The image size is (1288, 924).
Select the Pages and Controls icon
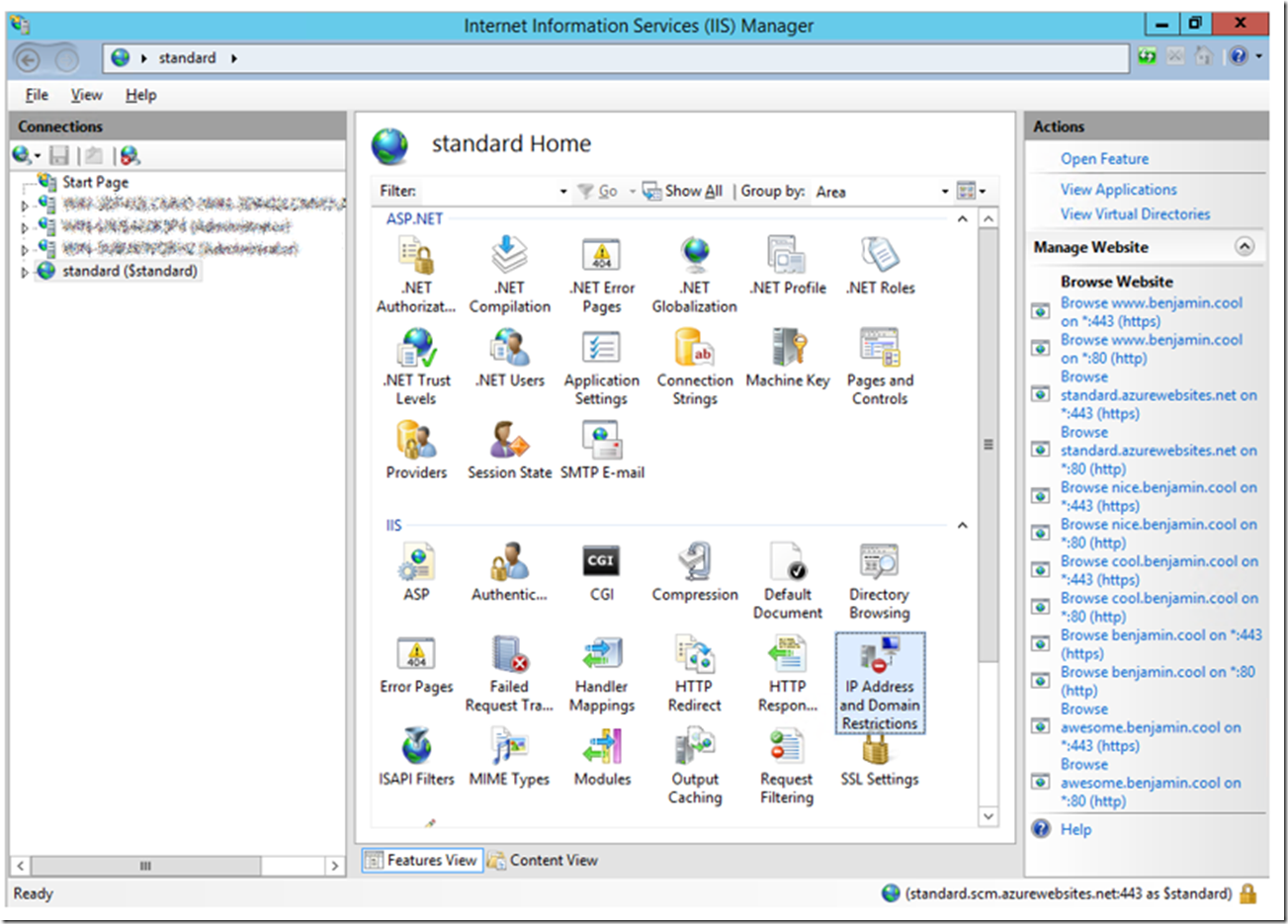click(x=880, y=368)
